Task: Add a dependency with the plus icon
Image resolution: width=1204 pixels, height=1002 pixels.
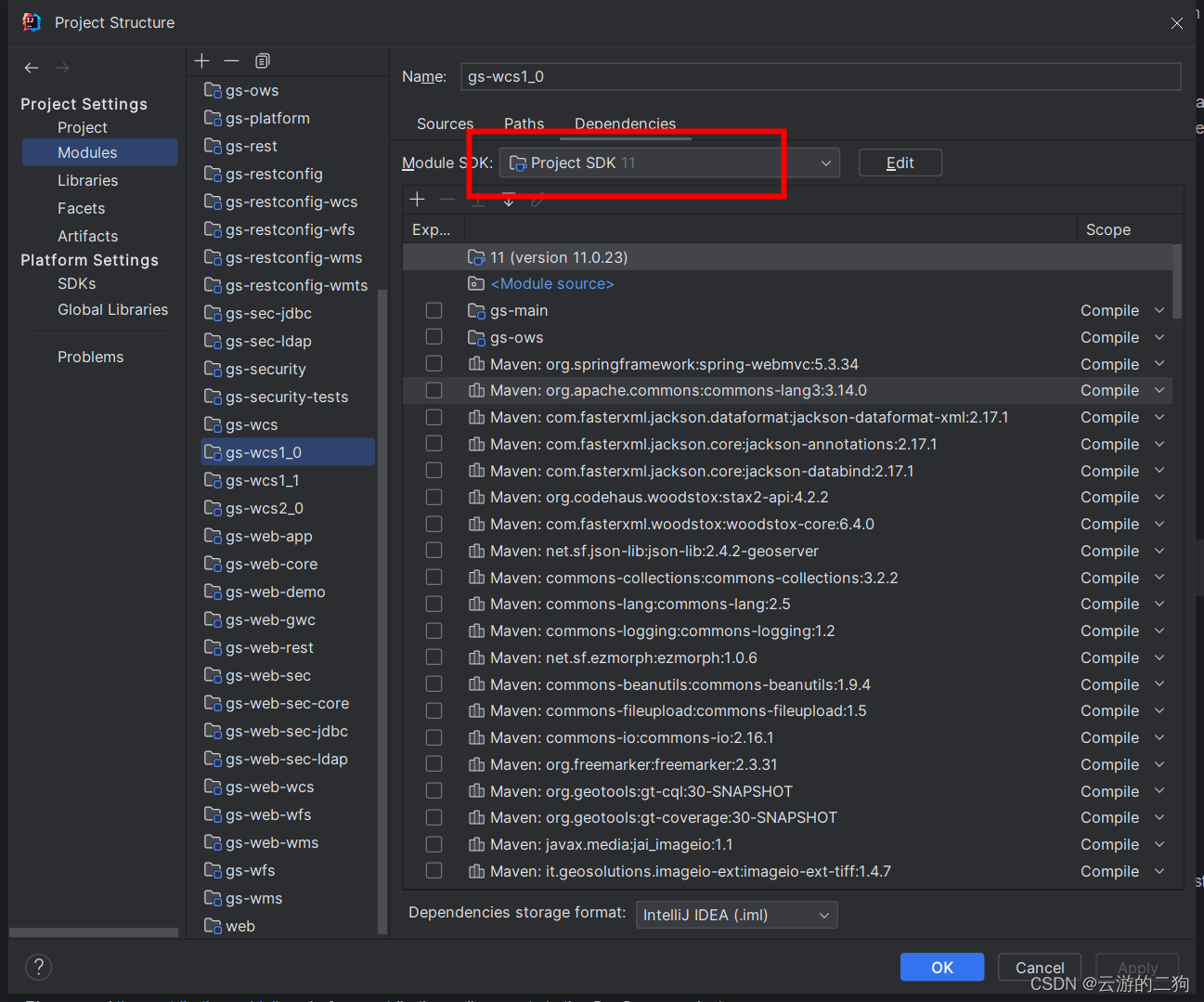Action: pos(418,199)
